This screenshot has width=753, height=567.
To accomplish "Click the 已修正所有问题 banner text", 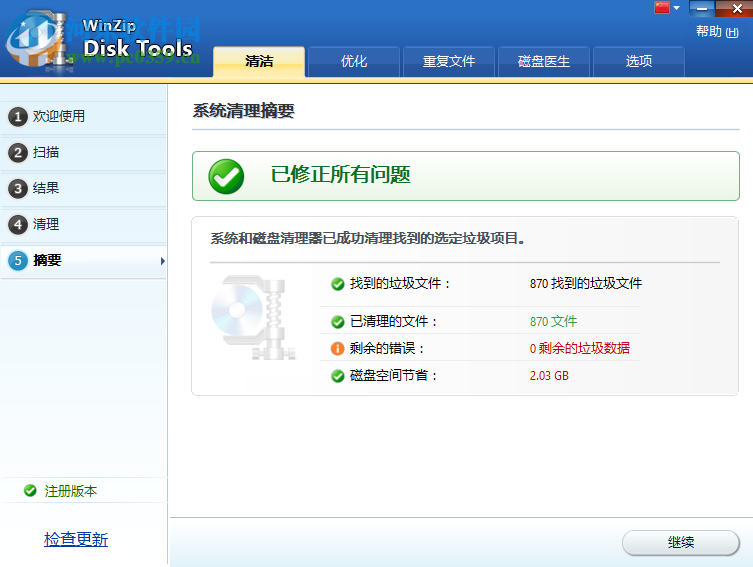I will [x=340, y=174].
